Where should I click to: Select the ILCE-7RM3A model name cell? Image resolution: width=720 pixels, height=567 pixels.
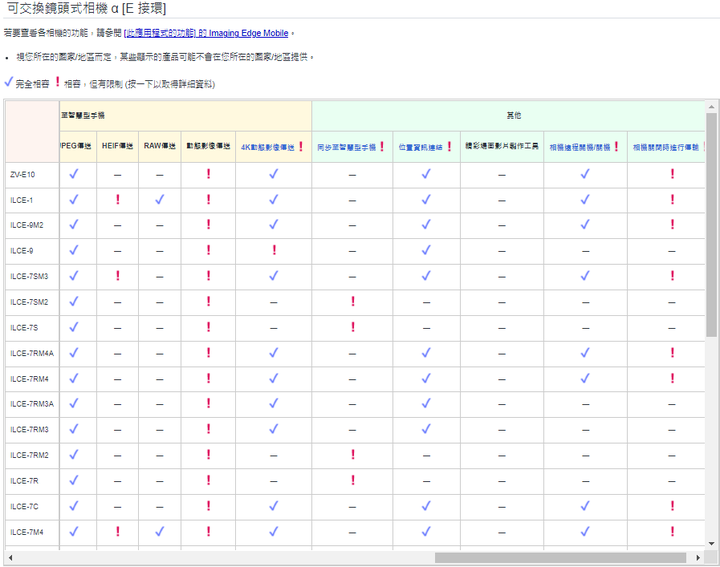pos(32,404)
